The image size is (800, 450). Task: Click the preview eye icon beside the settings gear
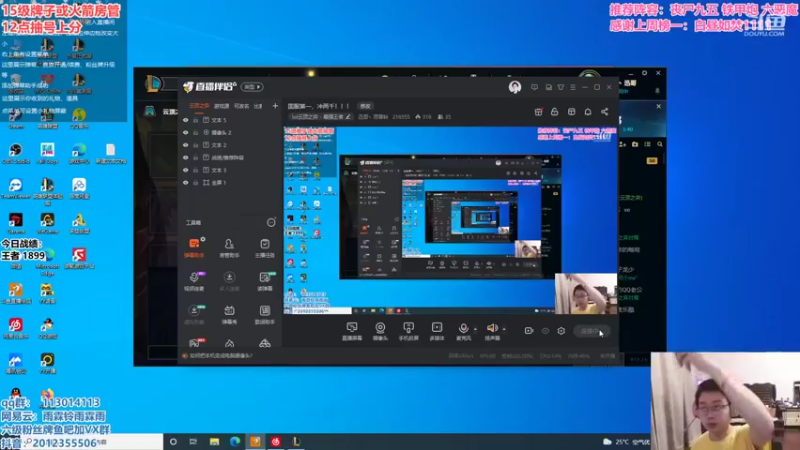545,331
